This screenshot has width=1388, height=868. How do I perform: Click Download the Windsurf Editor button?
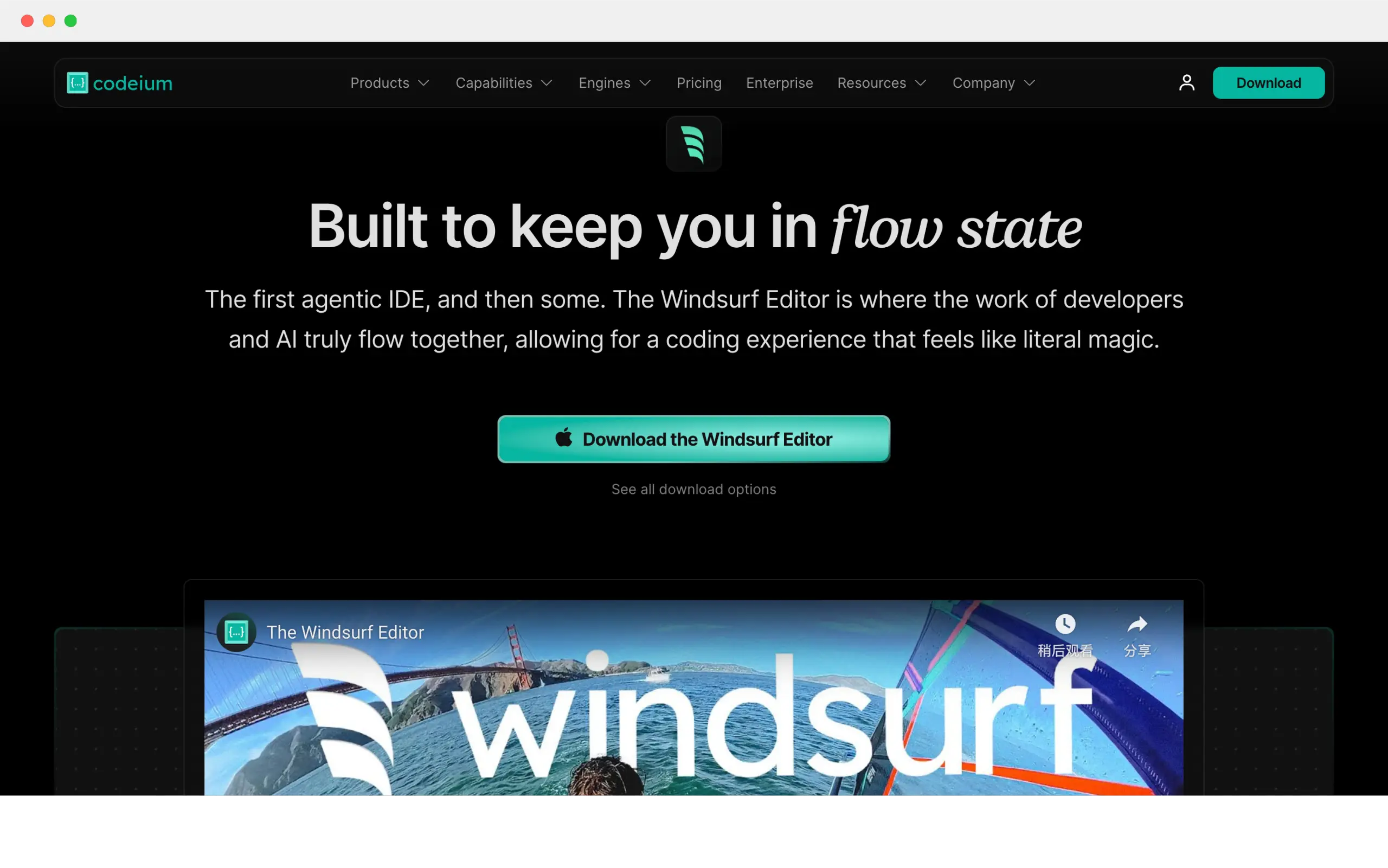pos(693,438)
